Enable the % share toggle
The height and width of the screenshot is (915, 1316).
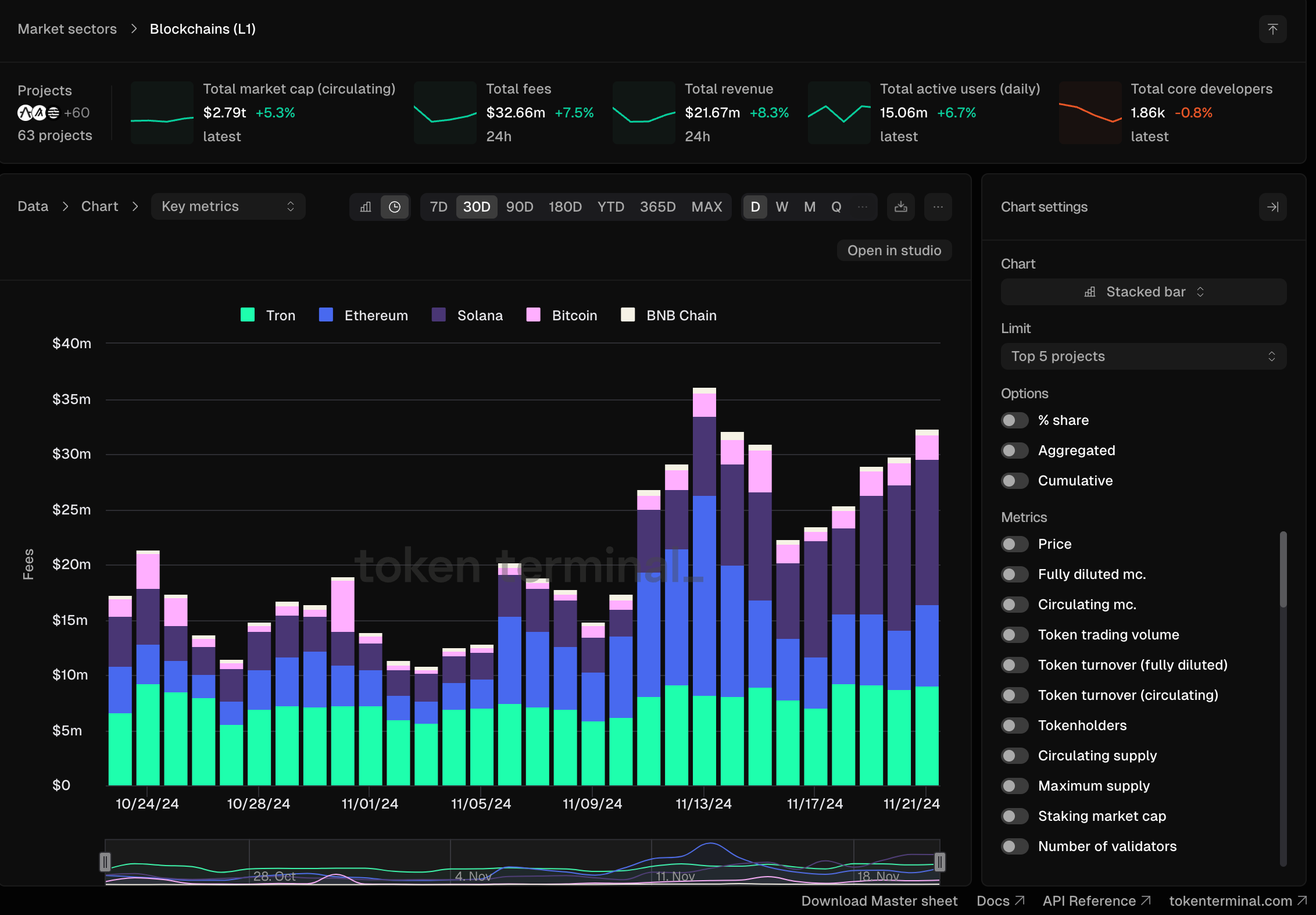coord(1015,420)
